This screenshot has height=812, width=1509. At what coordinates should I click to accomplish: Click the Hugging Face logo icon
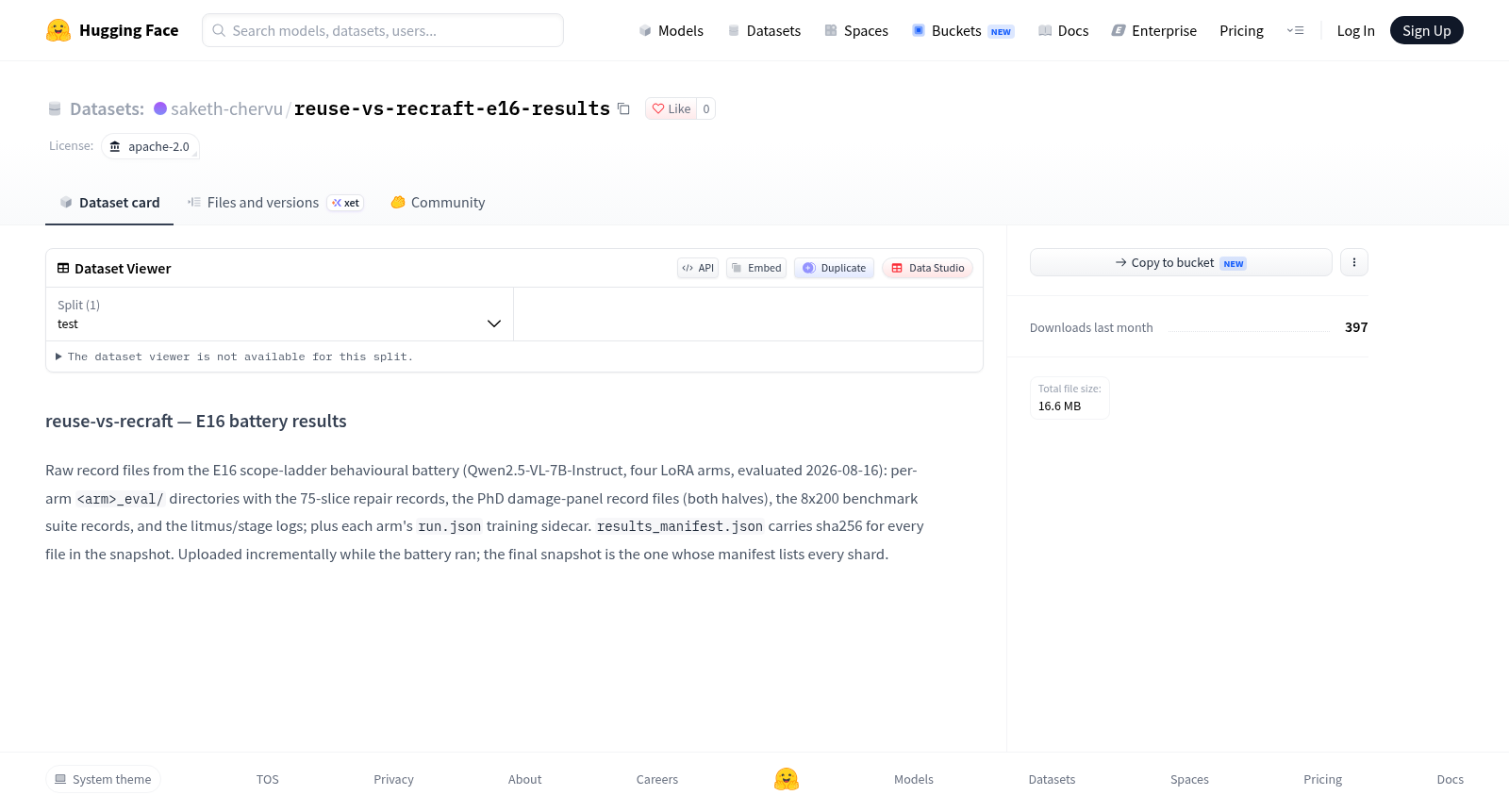coord(58,30)
